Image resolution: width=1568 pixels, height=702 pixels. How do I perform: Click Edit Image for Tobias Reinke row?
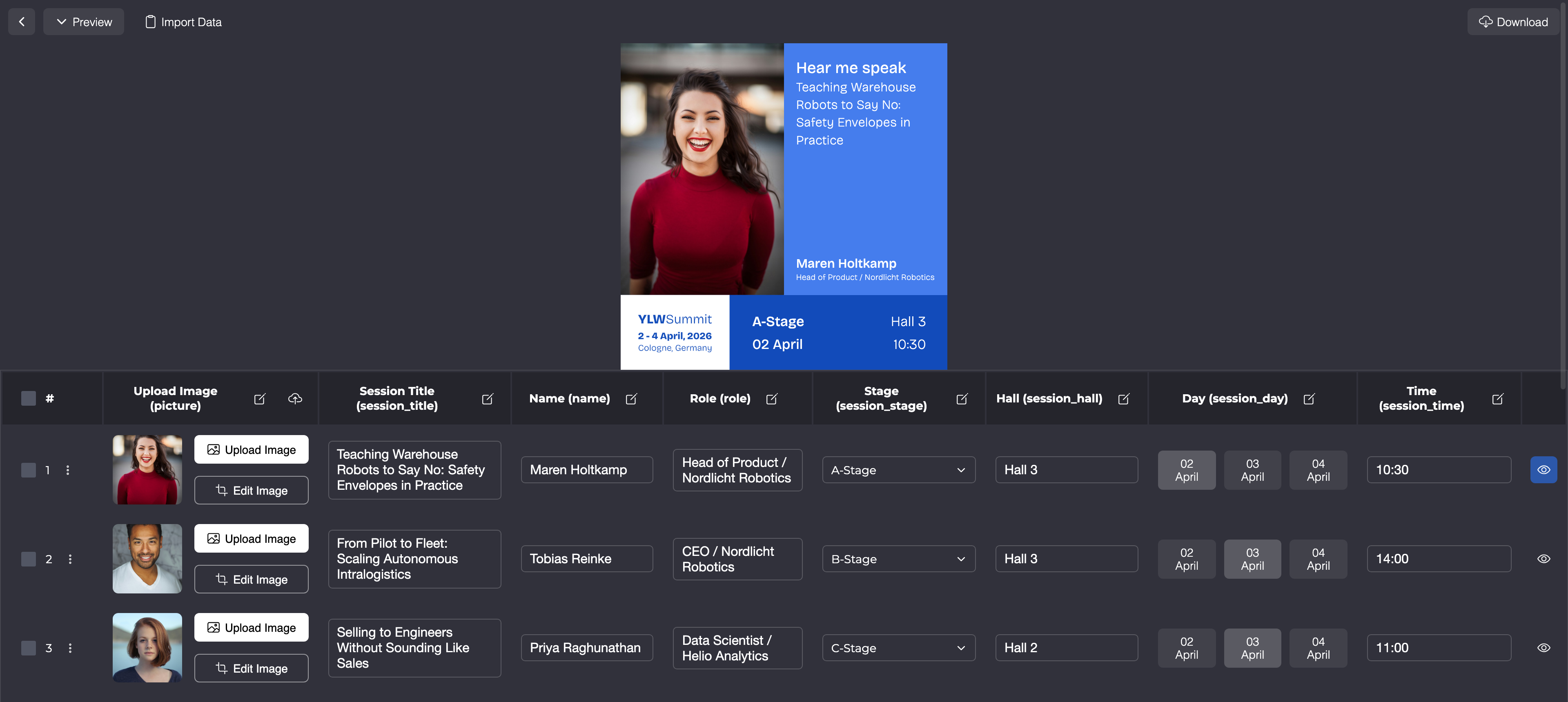252,579
